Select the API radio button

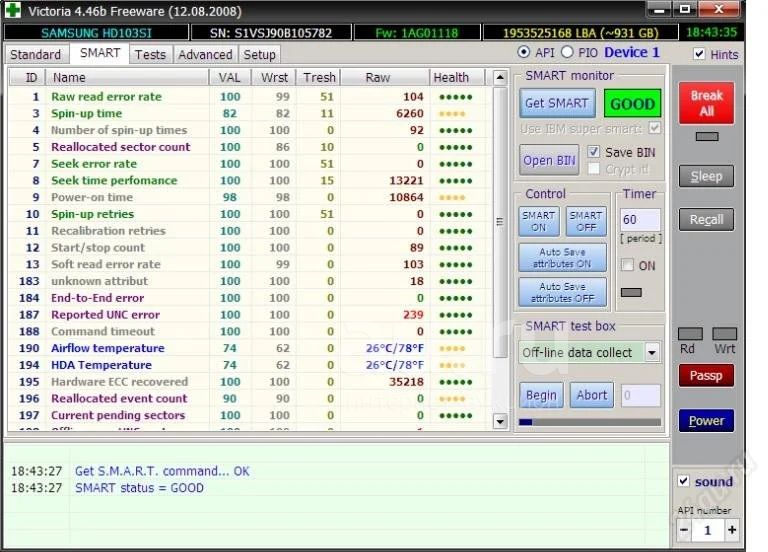(524, 52)
